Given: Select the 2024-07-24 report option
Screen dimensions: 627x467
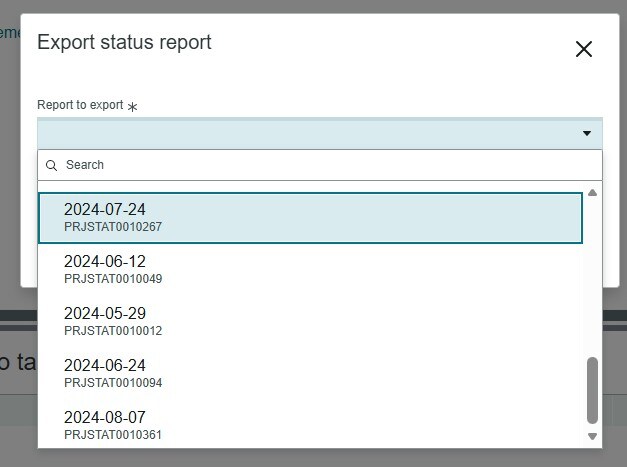Looking at the screenshot, I should (x=310, y=218).
